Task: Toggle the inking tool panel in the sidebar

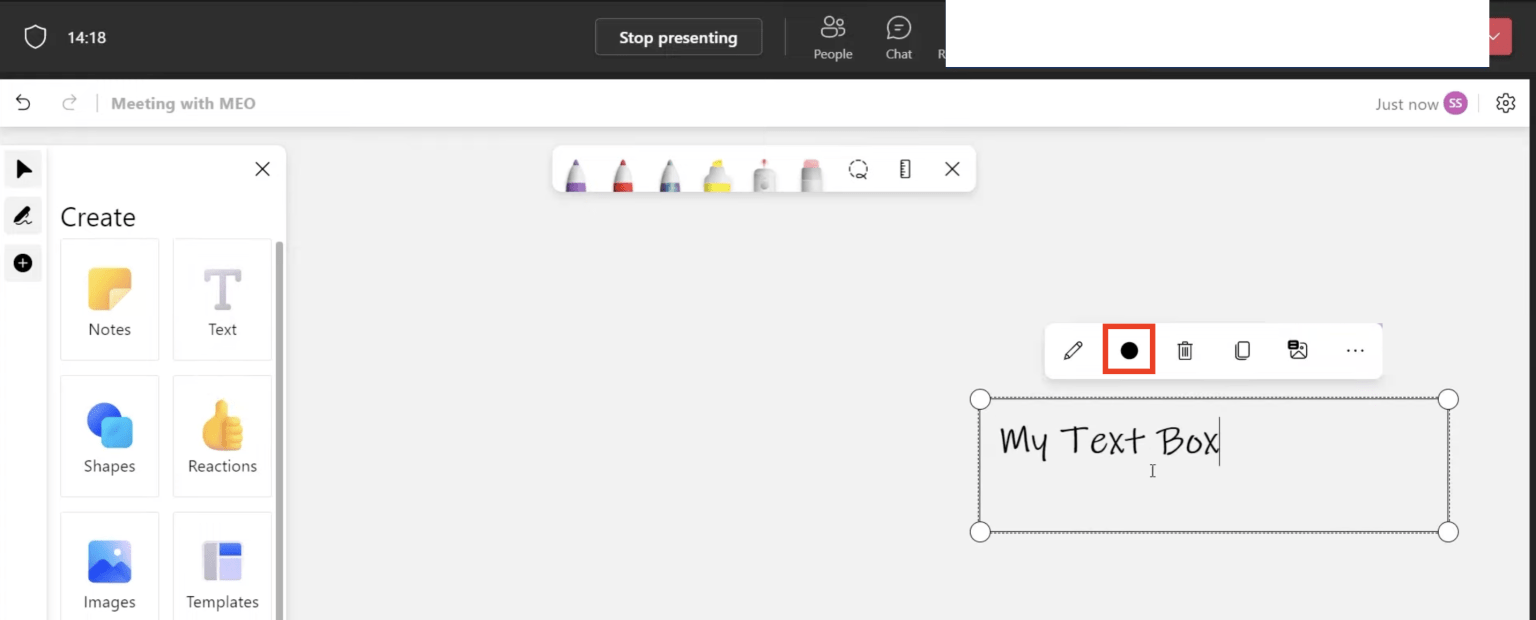Action: (23, 215)
